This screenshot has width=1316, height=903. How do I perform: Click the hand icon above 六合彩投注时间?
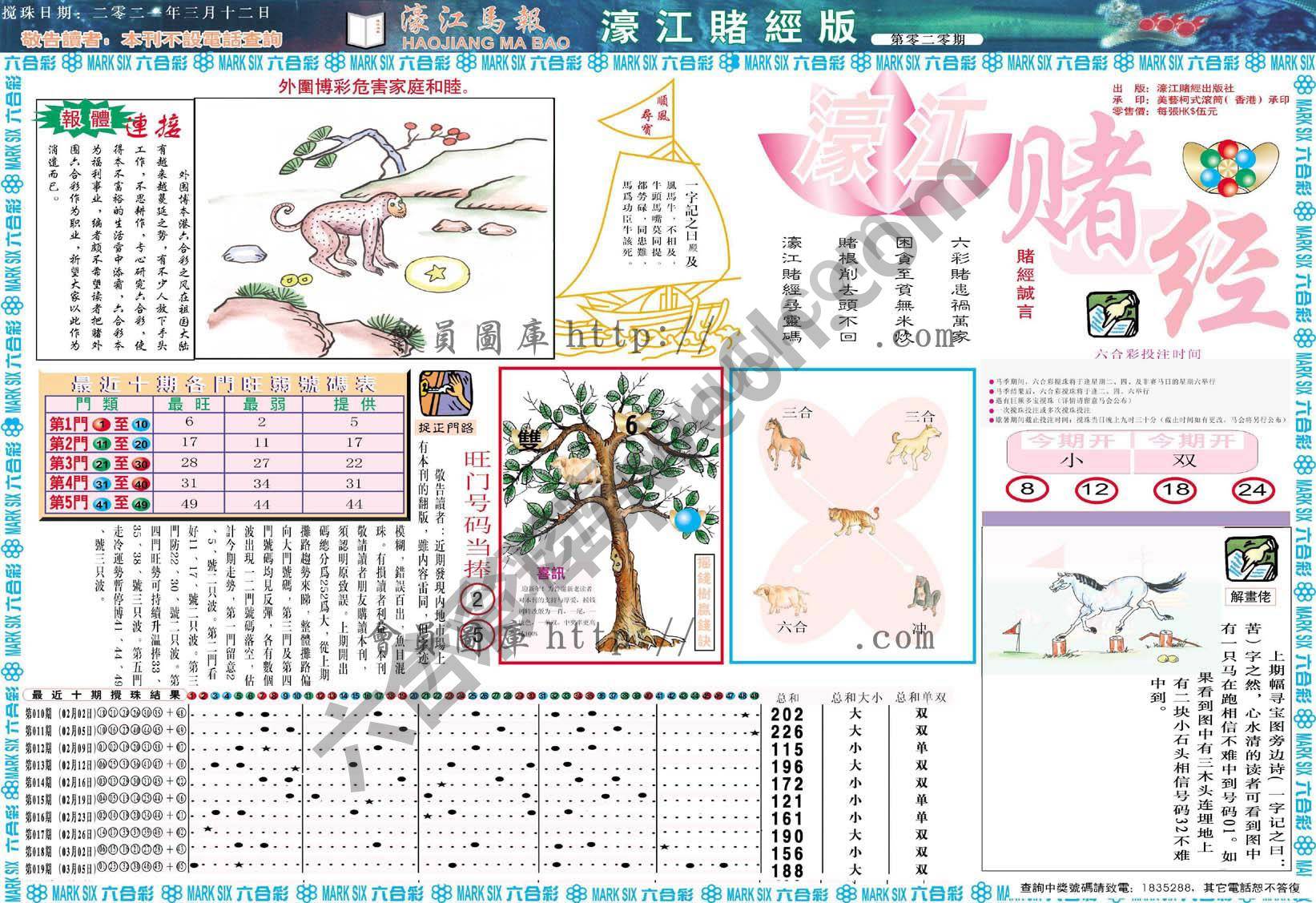click(x=1112, y=315)
